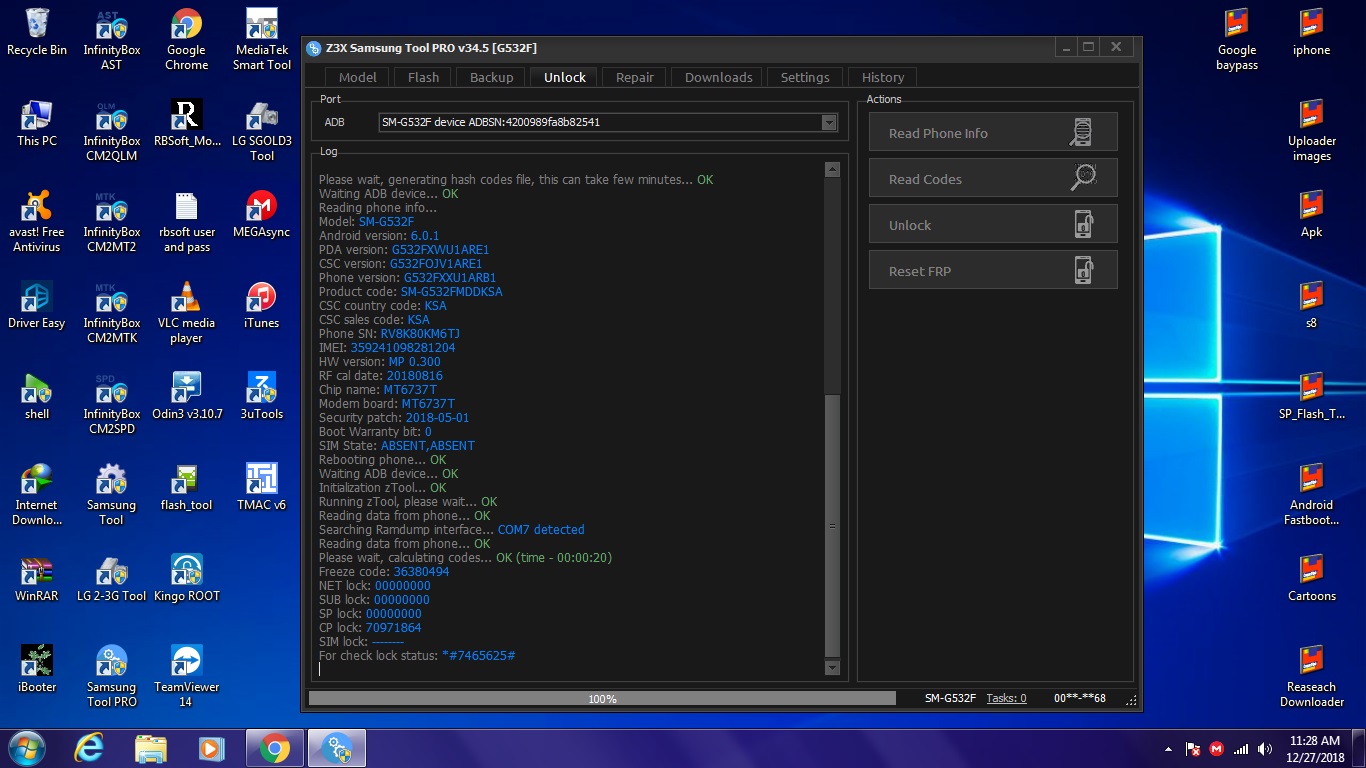1366x768 pixels.
Task: Open avast! Free Antivirus icon
Action: click(37, 222)
